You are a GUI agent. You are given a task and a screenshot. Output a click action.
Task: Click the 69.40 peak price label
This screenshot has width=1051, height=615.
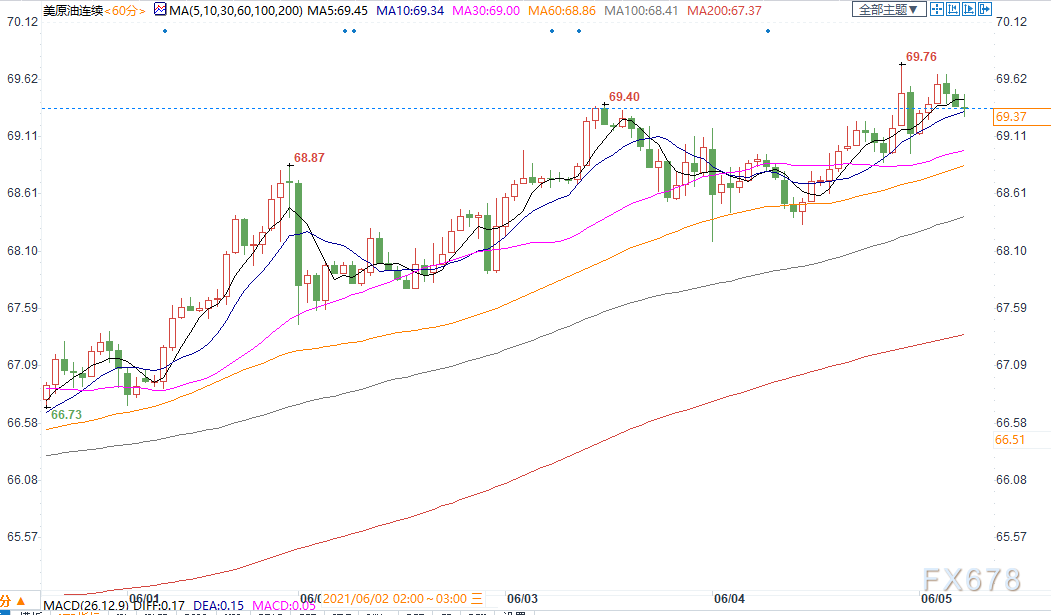click(x=624, y=97)
